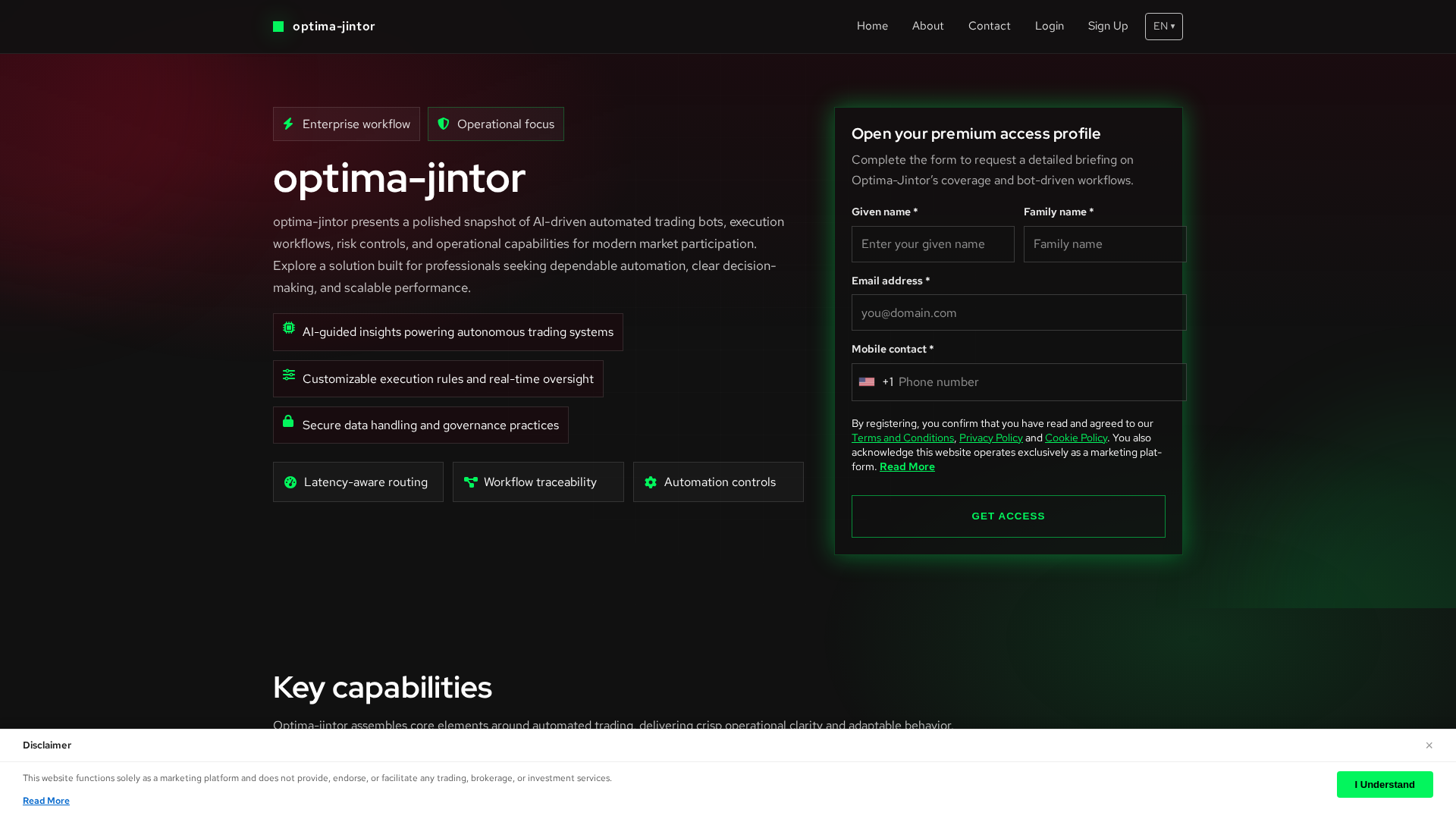Navigate to the Contact page
Screen dimensions: 1456x819
[x=989, y=26]
